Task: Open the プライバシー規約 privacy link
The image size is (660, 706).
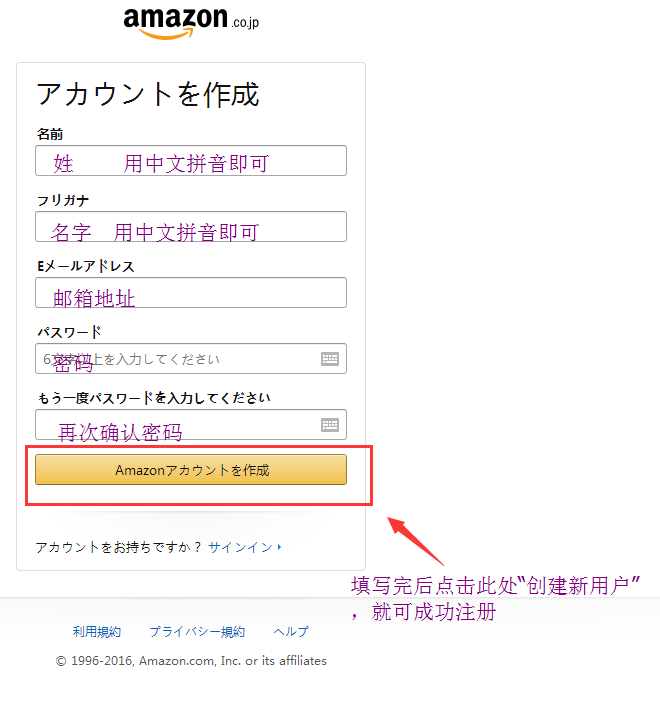Action: [197, 631]
